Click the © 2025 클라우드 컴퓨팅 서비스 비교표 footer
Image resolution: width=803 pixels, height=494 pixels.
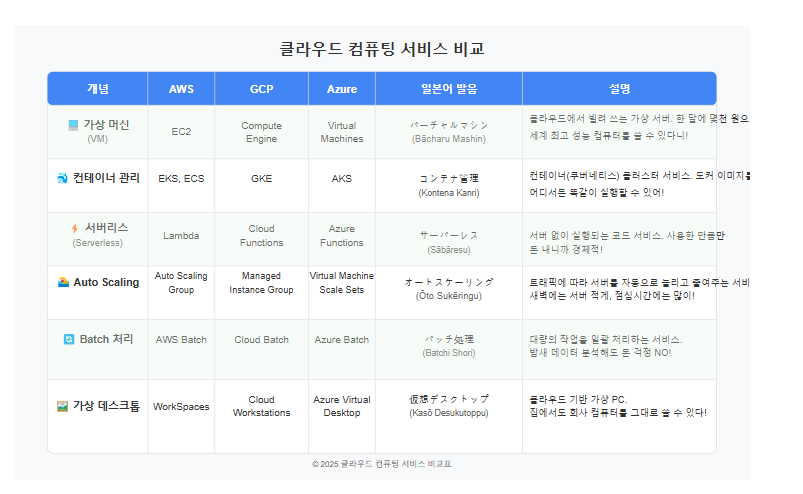click(382, 464)
